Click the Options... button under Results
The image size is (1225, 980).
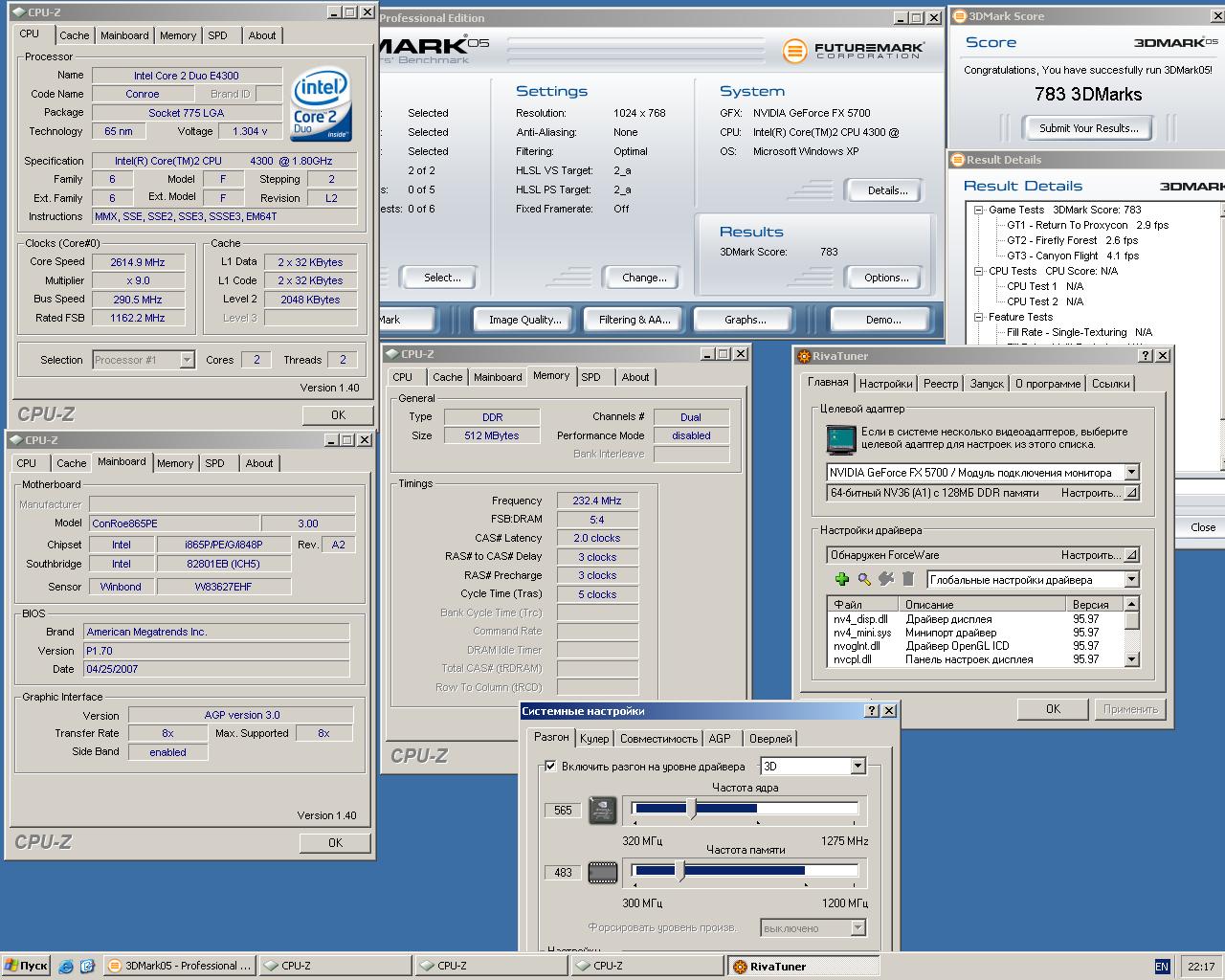886,278
